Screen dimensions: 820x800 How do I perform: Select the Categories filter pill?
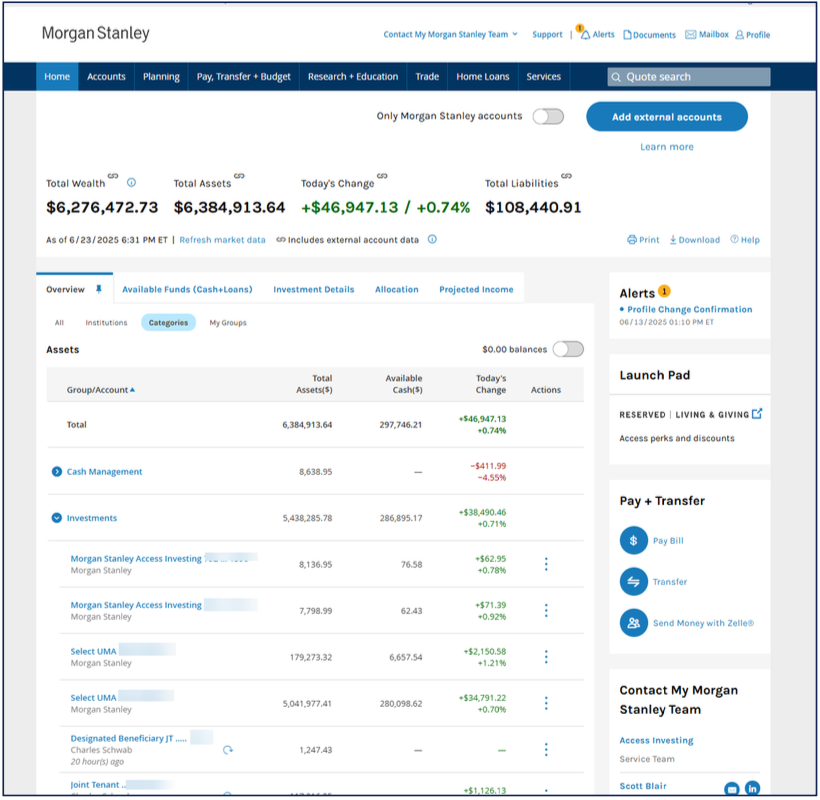pos(168,323)
